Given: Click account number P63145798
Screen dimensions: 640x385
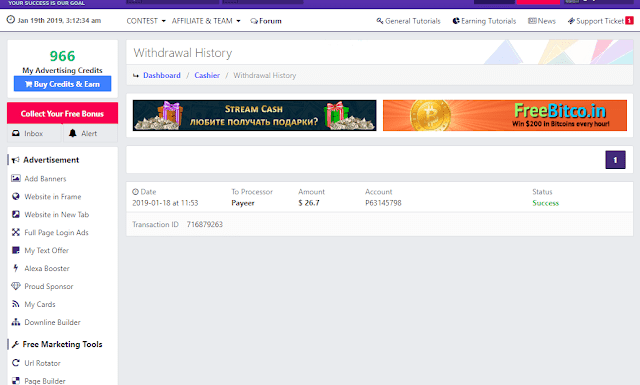Looking at the screenshot, I should pyautogui.click(x=383, y=203).
